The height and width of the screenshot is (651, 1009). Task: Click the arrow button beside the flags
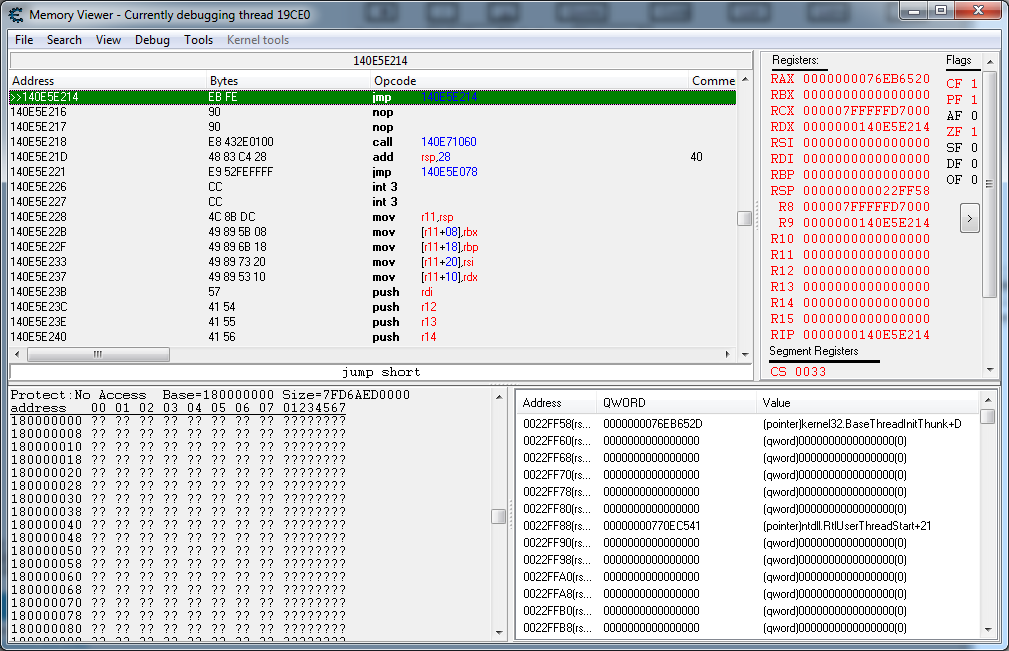970,218
